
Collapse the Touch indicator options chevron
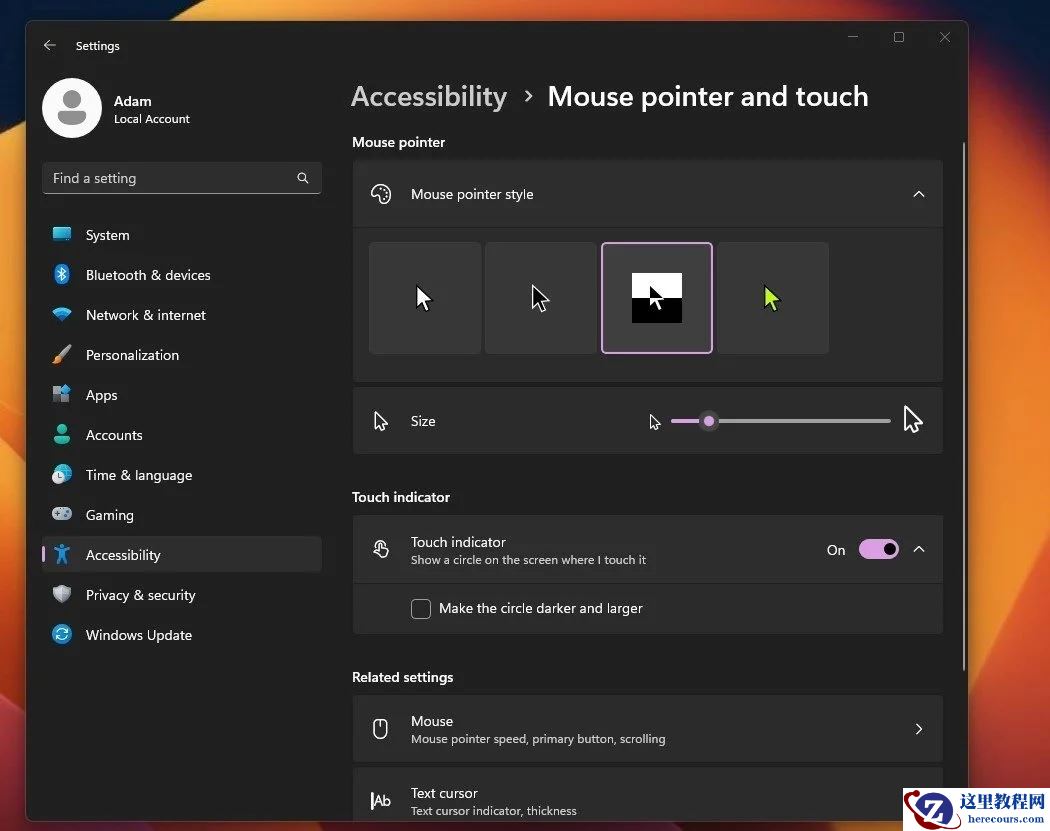918,549
